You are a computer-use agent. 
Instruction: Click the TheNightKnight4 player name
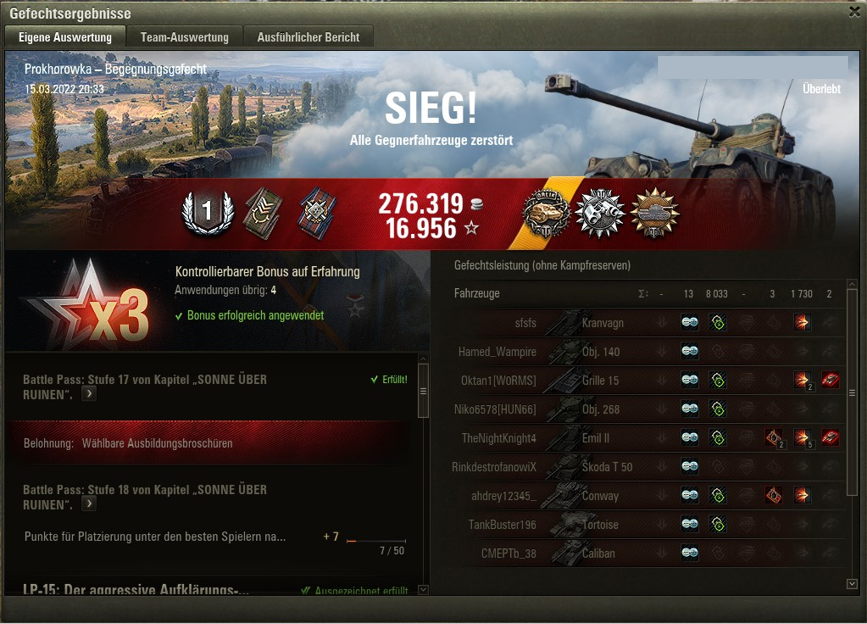pyautogui.click(x=499, y=438)
